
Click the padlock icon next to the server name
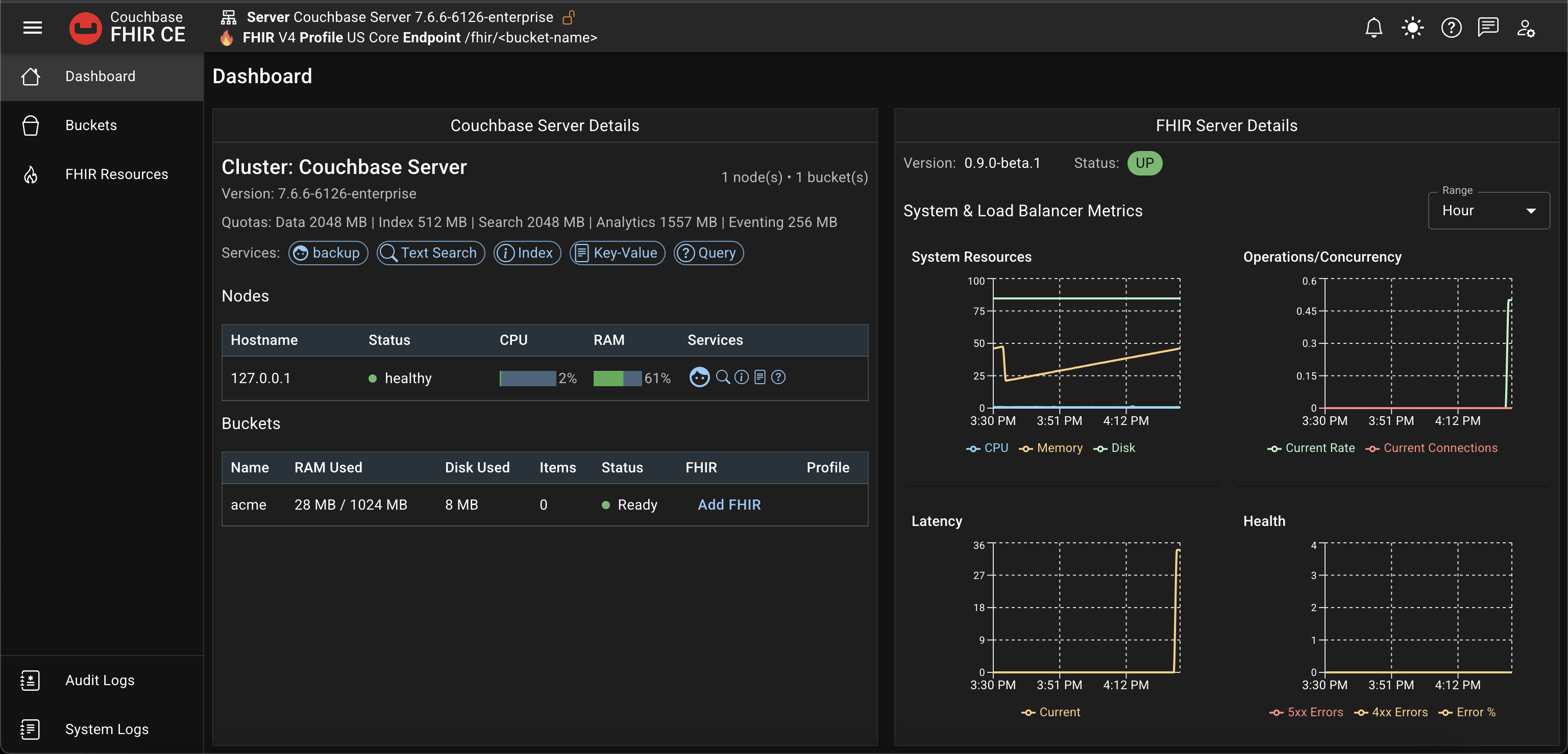coord(570,17)
